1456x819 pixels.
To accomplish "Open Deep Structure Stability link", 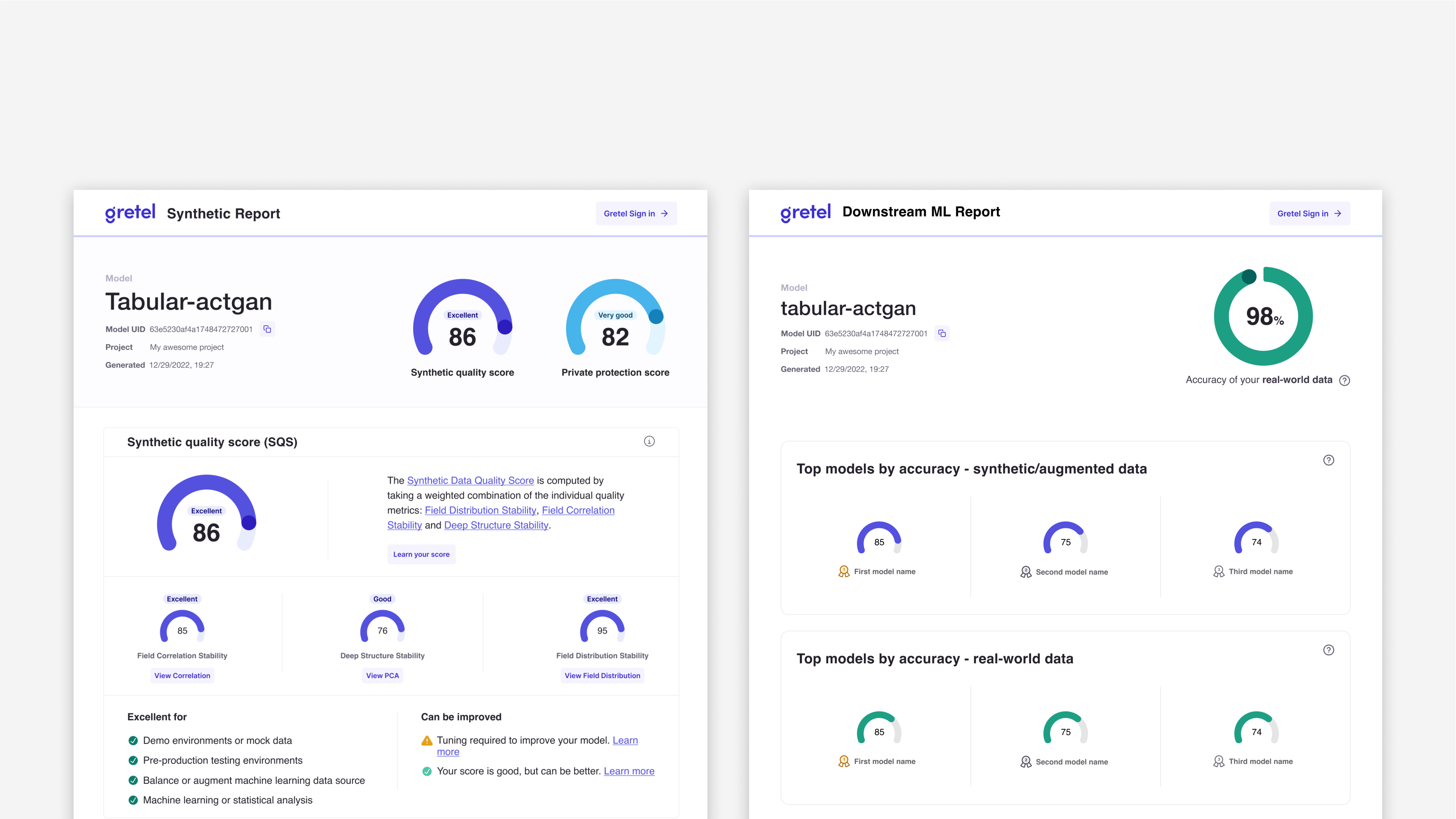I will (496, 525).
